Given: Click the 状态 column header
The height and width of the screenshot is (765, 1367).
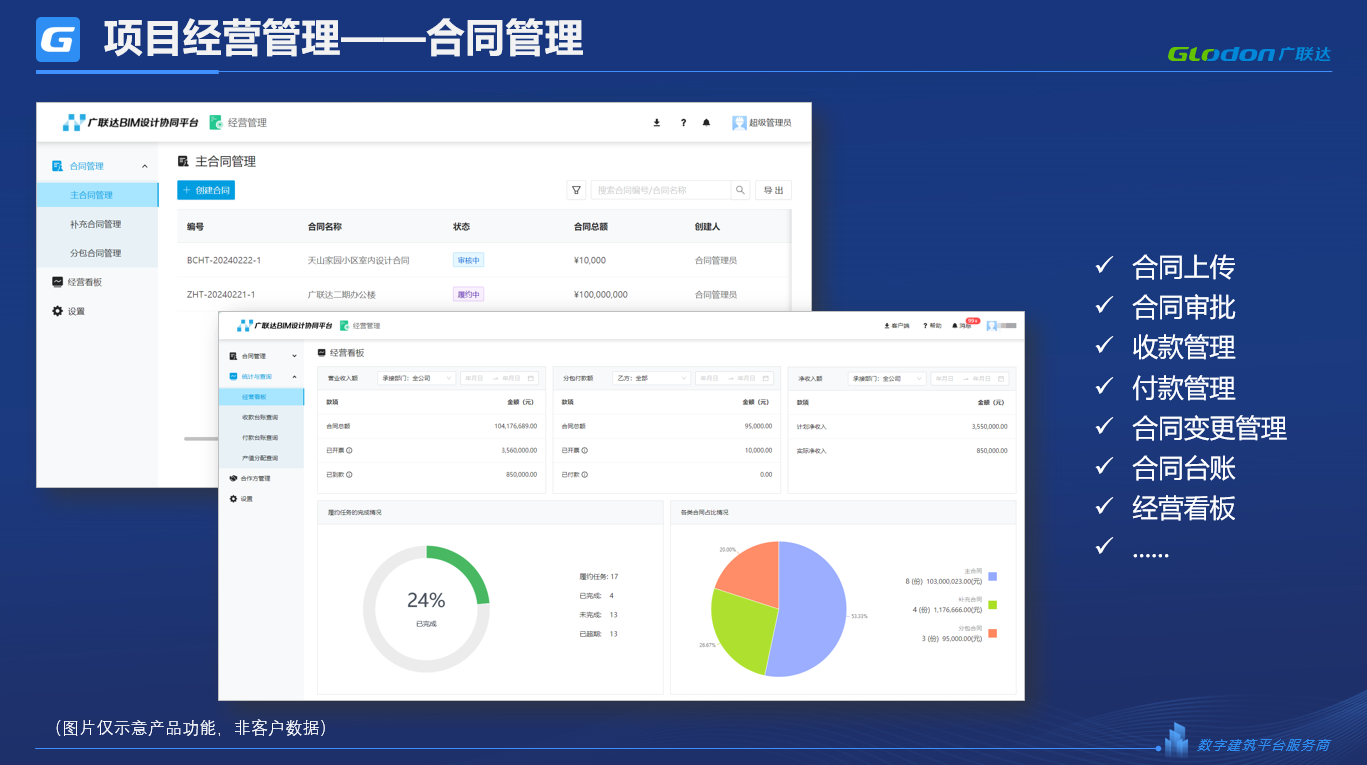Looking at the screenshot, I should [x=462, y=227].
